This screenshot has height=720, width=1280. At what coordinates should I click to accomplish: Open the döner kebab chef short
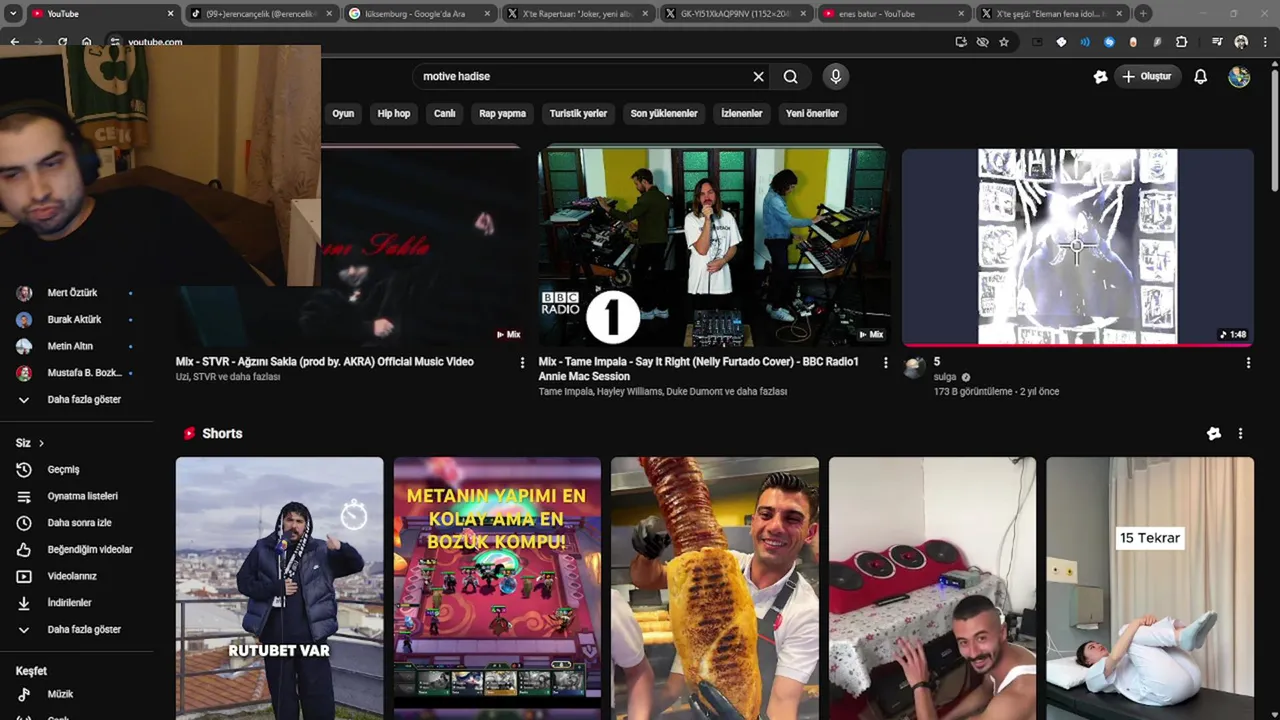click(x=715, y=588)
